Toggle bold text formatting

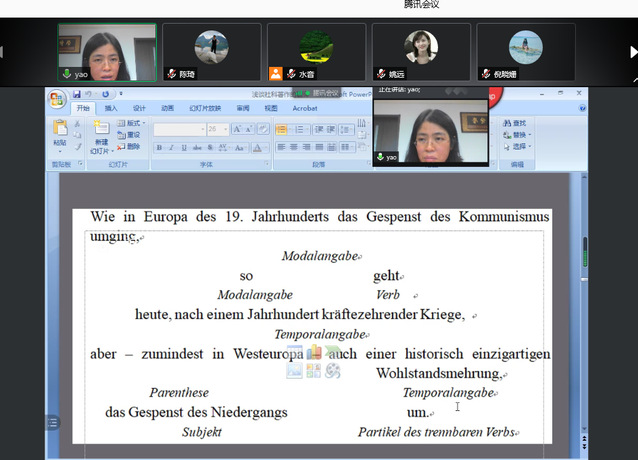point(160,148)
